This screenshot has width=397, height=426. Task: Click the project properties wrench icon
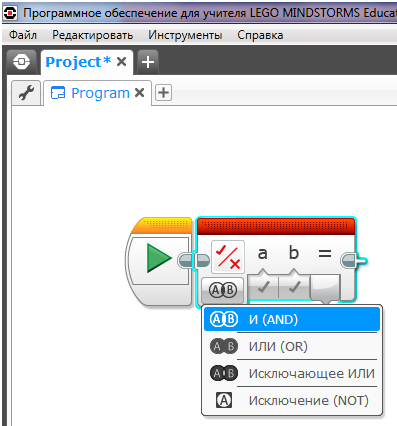(26, 93)
